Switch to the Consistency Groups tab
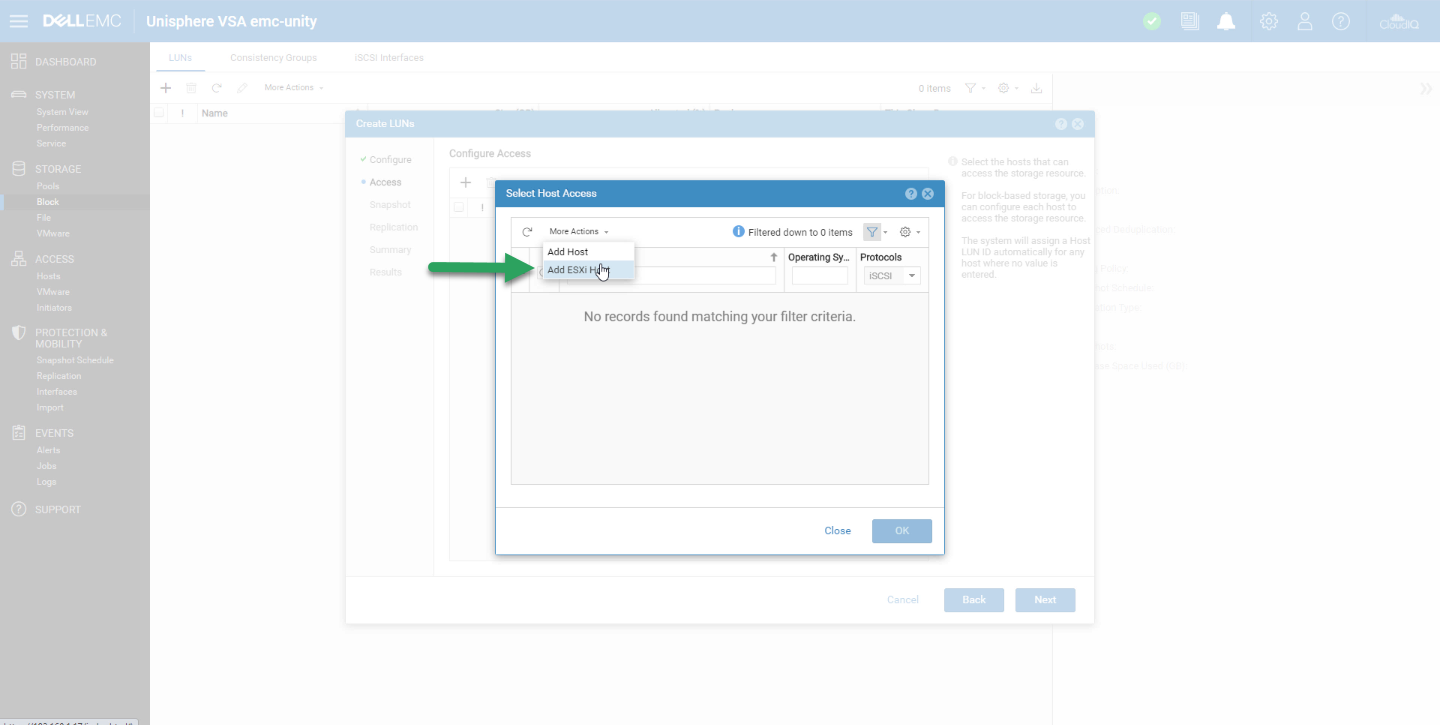The image size is (1440, 725). (273, 58)
